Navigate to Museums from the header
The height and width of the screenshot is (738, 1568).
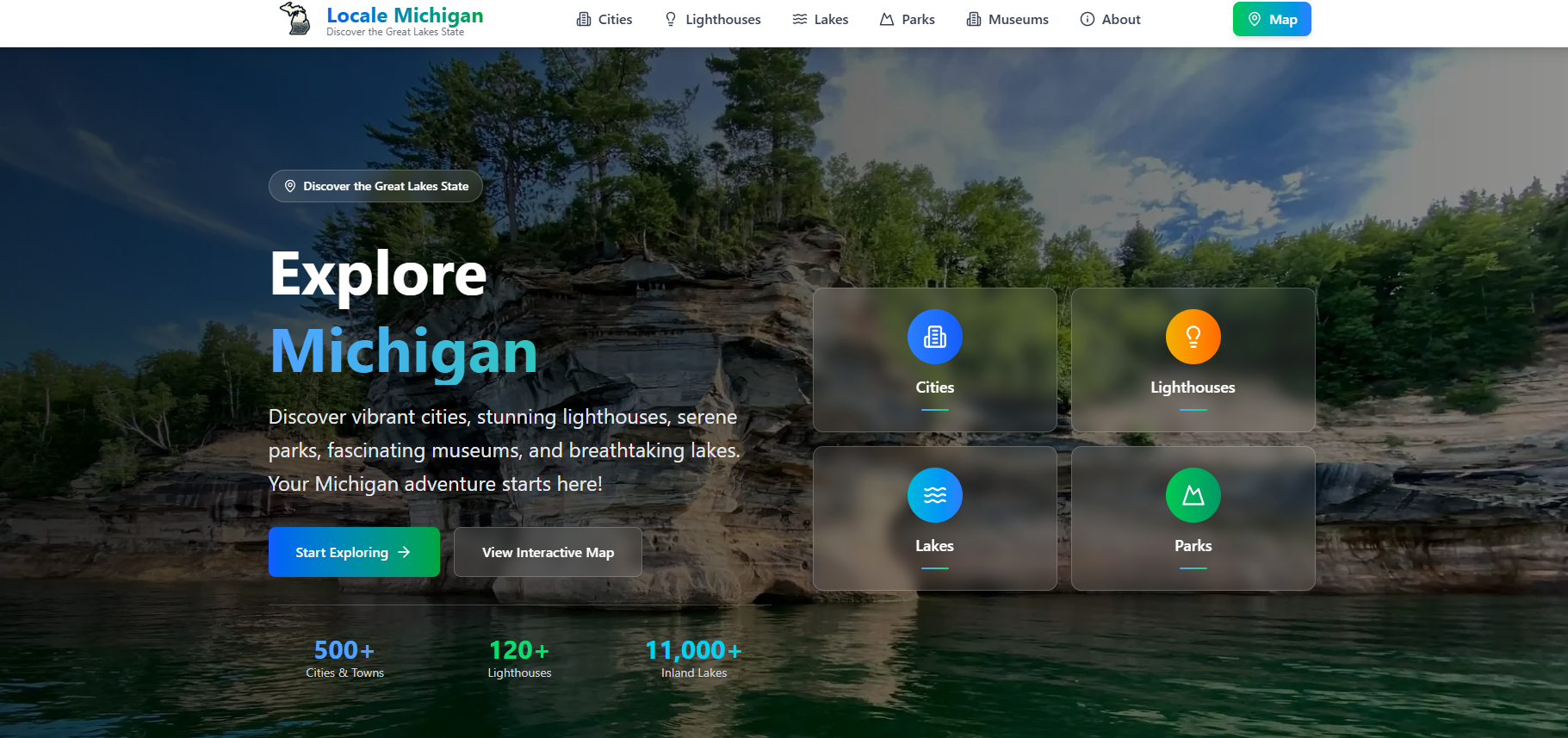click(1007, 19)
